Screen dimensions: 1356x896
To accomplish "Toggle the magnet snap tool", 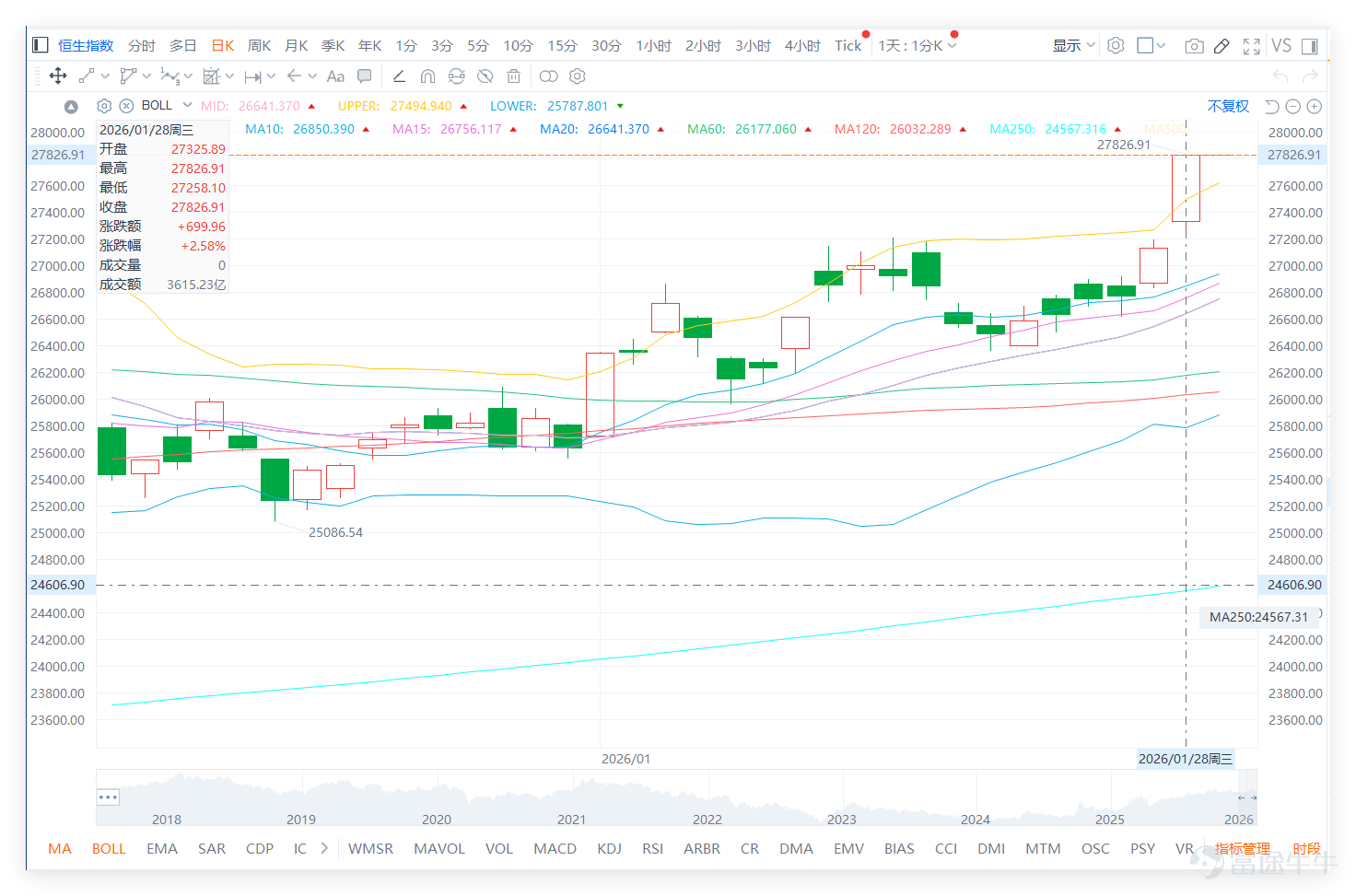I will coord(427,76).
